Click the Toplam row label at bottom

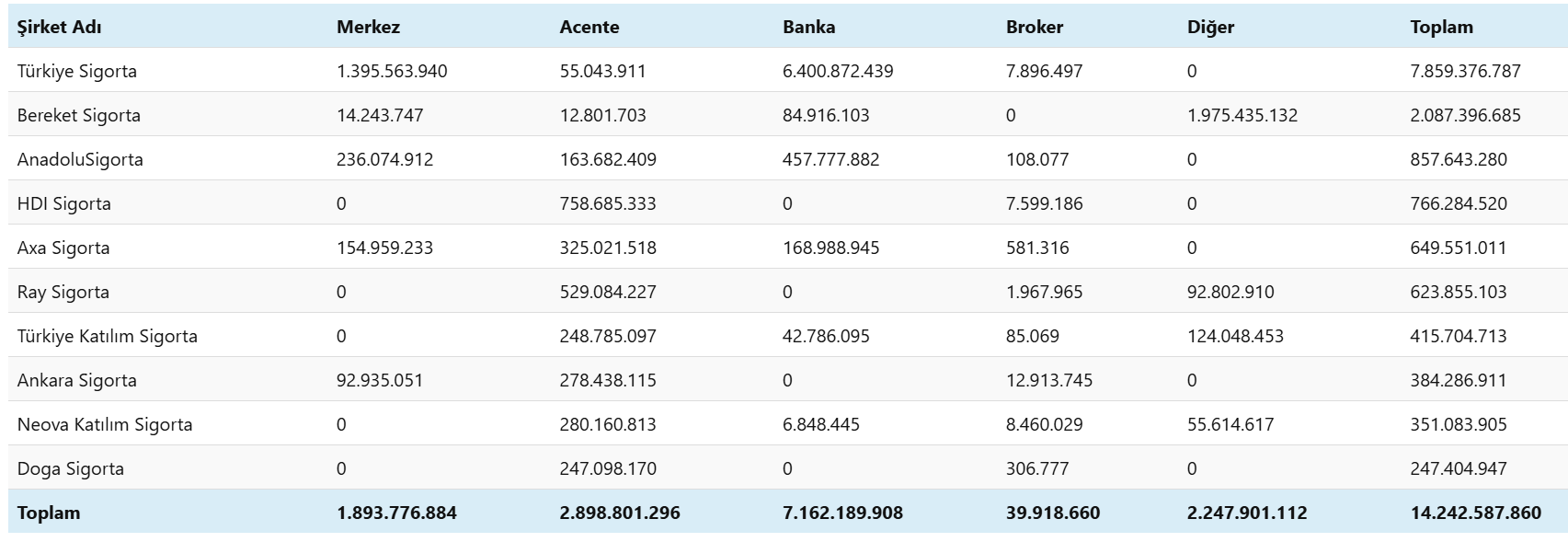(x=48, y=513)
